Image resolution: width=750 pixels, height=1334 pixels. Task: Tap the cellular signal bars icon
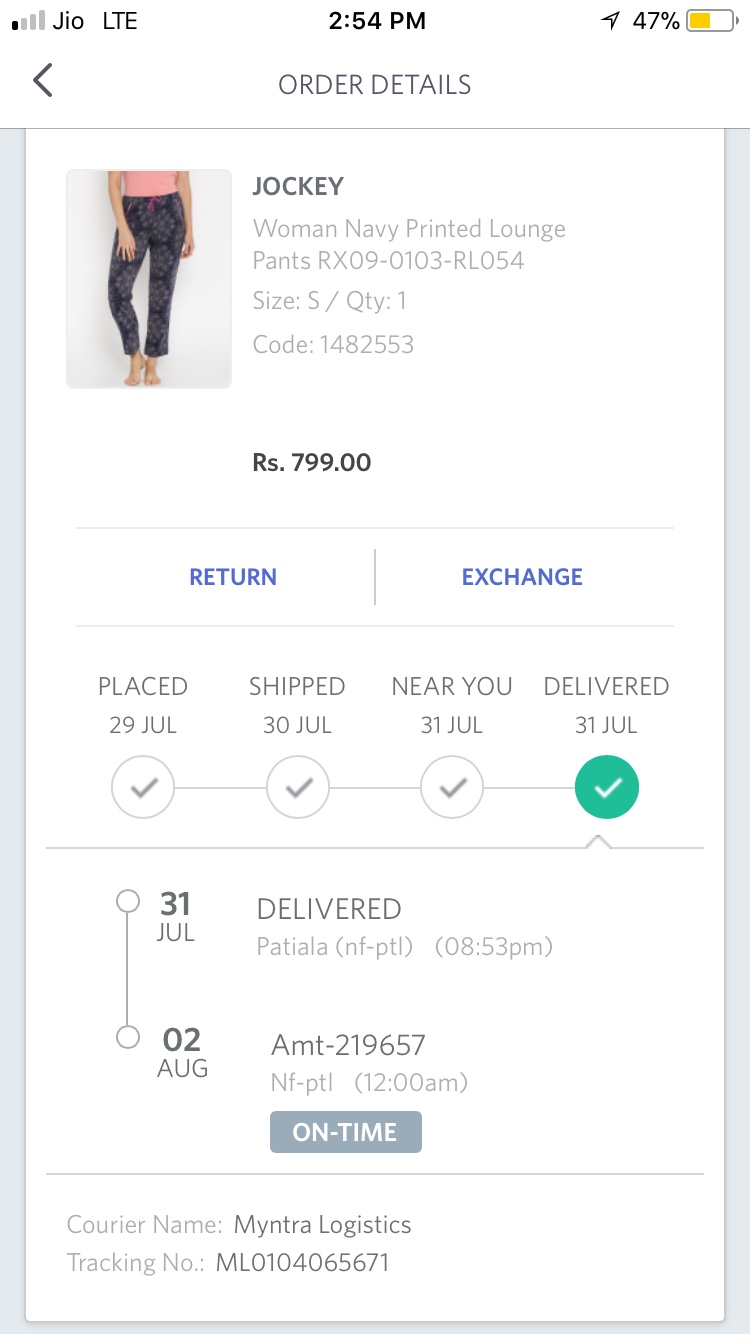click(28, 21)
